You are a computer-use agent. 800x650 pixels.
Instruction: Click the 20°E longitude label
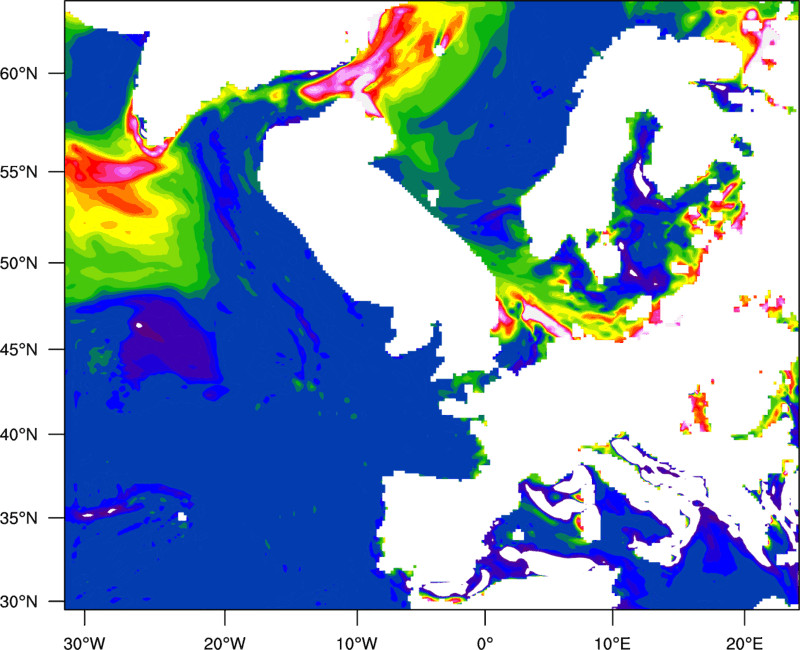click(x=744, y=643)
